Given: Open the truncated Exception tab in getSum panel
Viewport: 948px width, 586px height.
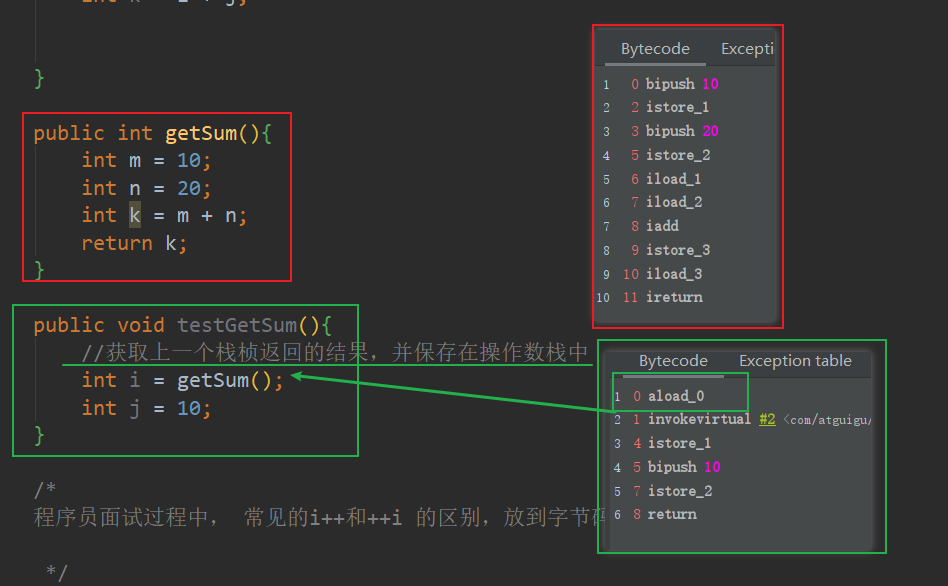Looking at the screenshot, I should [746, 49].
